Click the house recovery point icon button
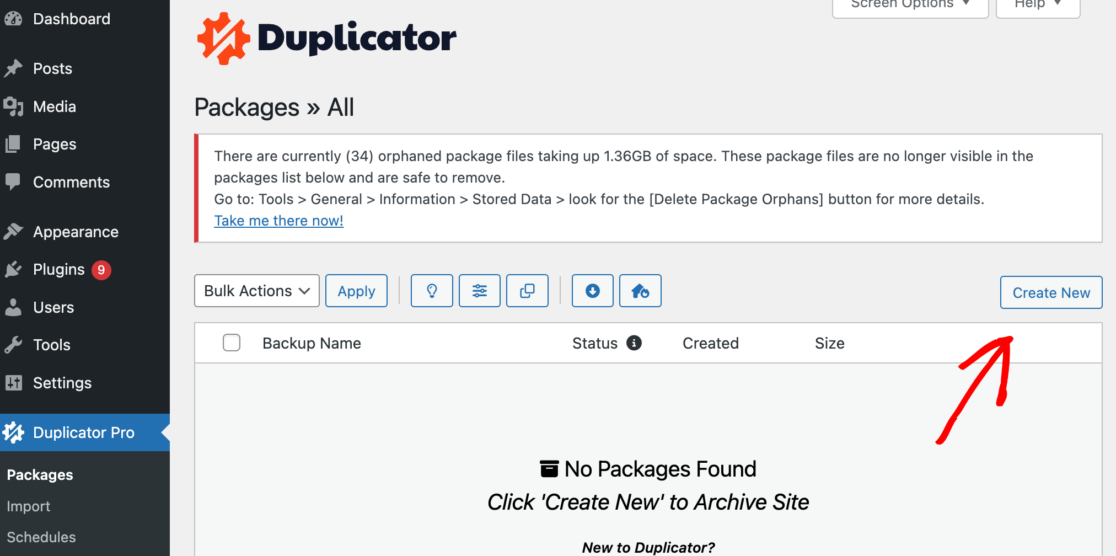This screenshot has height=556, width=1116. point(640,291)
